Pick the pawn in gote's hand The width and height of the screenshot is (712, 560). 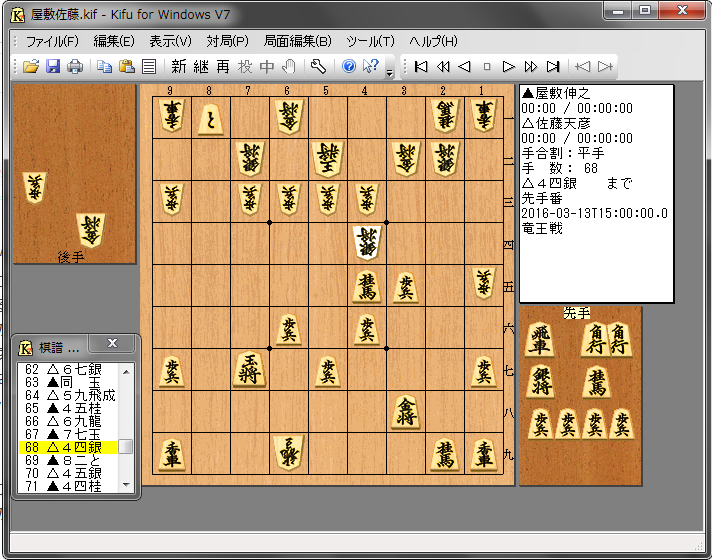35,188
